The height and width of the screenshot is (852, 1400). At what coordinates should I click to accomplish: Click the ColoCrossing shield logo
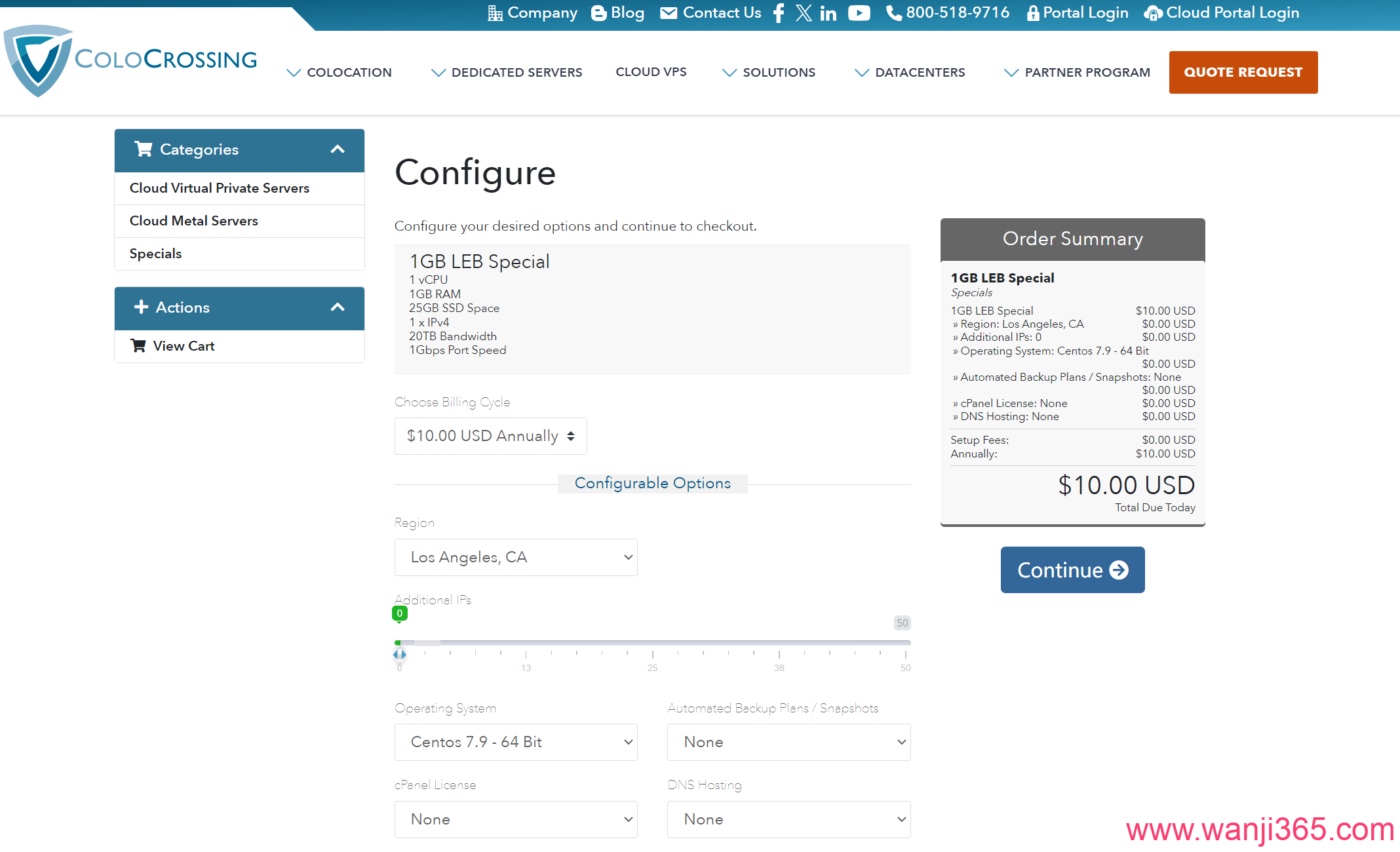click(37, 61)
